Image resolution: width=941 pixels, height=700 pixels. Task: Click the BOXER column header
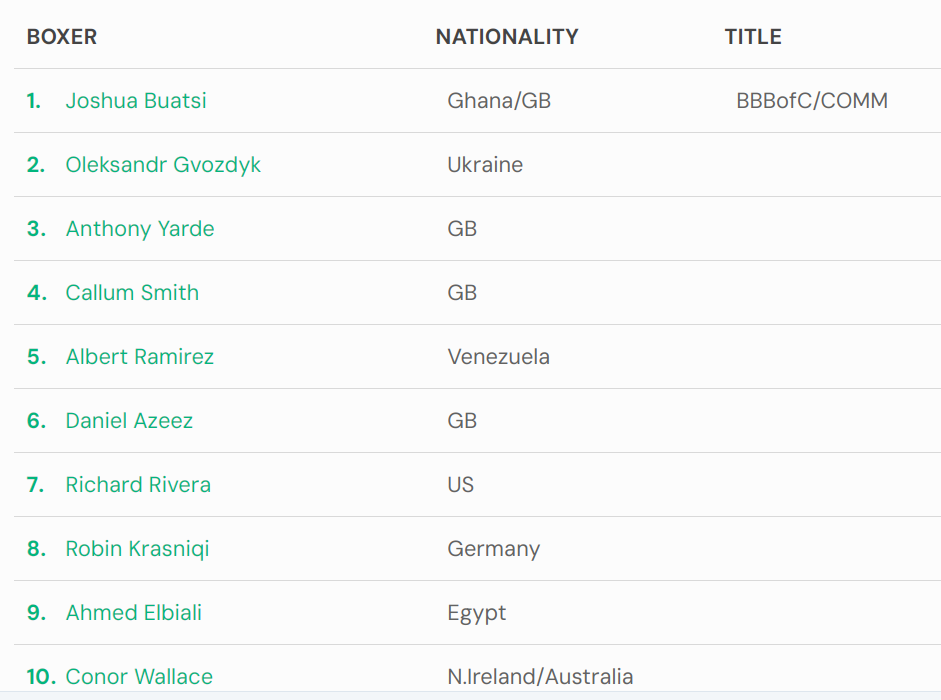62,37
